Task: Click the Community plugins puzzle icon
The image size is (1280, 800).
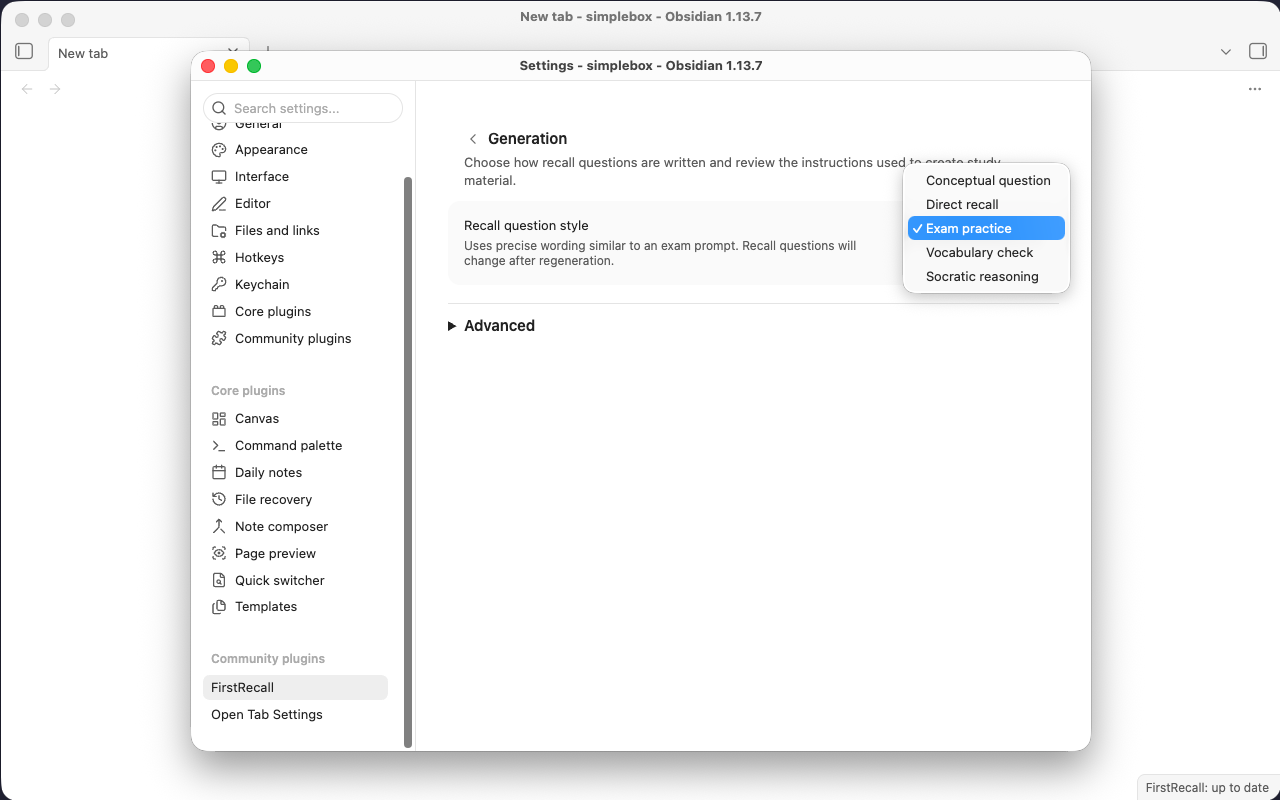Action: [x=219, y=339]
